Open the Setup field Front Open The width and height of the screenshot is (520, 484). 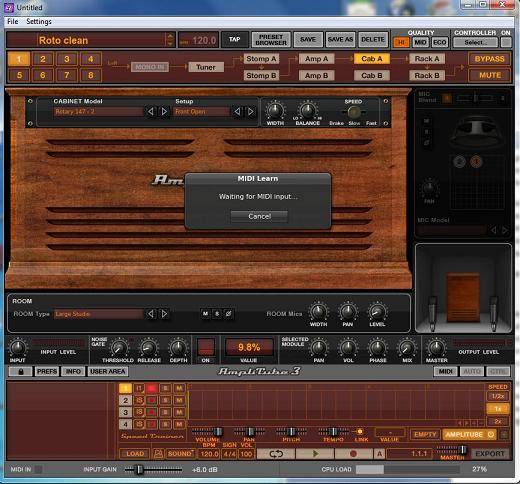coord(202,112)
